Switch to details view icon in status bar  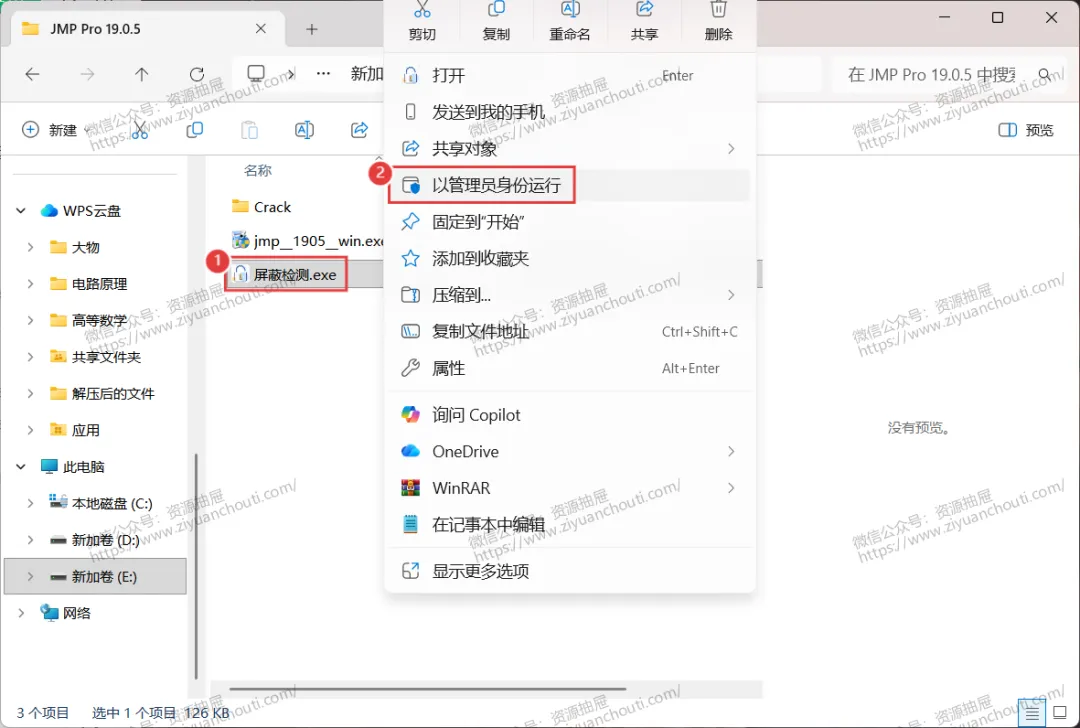pos(1032,713)
